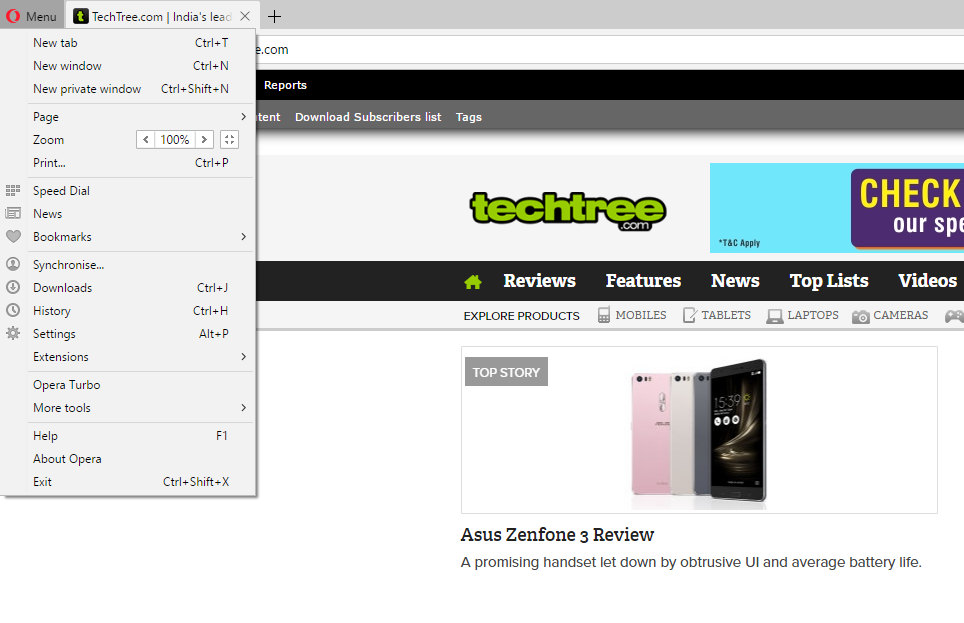Click the Opera Menu button

[x=32, y=16]
